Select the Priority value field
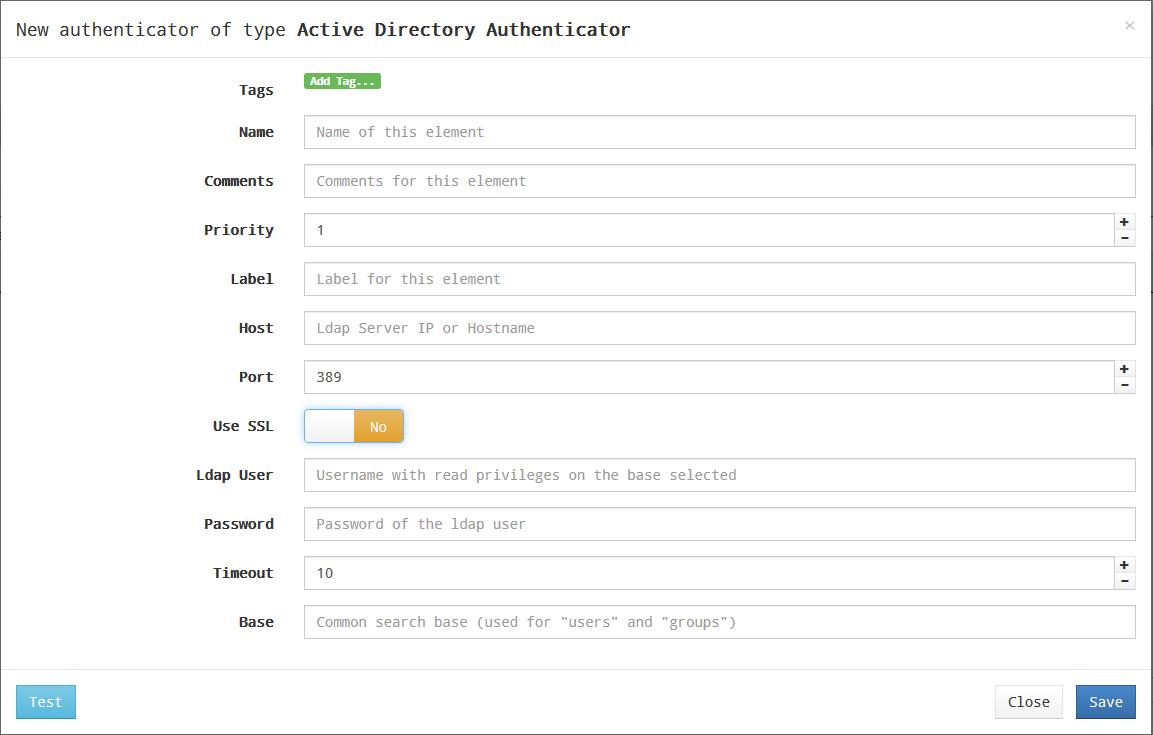The width and height of the screenshot is (1153, 735). [709, 230]
